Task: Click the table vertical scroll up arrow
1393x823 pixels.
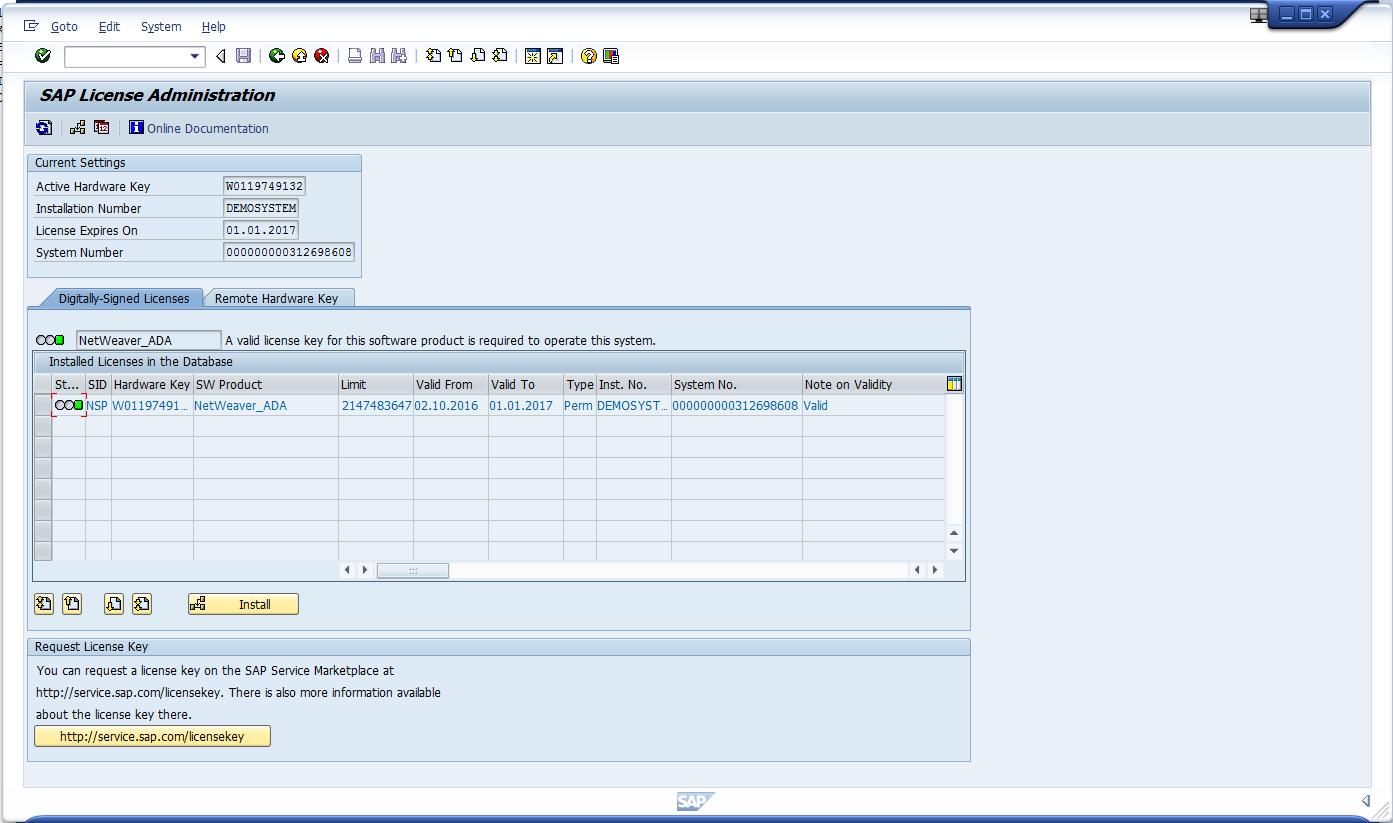Action: (954, 534)
